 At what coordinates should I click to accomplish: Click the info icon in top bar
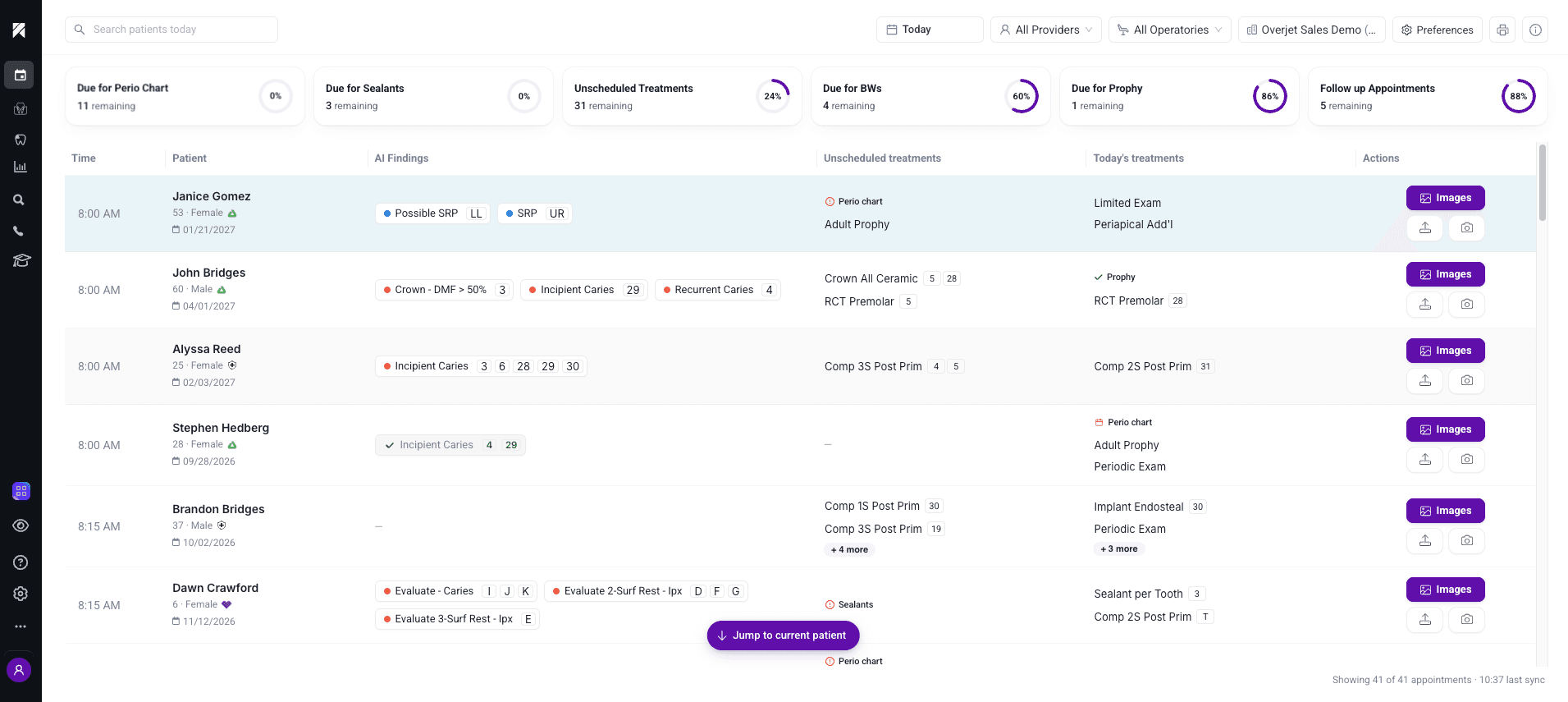[x=1535, y=30]
